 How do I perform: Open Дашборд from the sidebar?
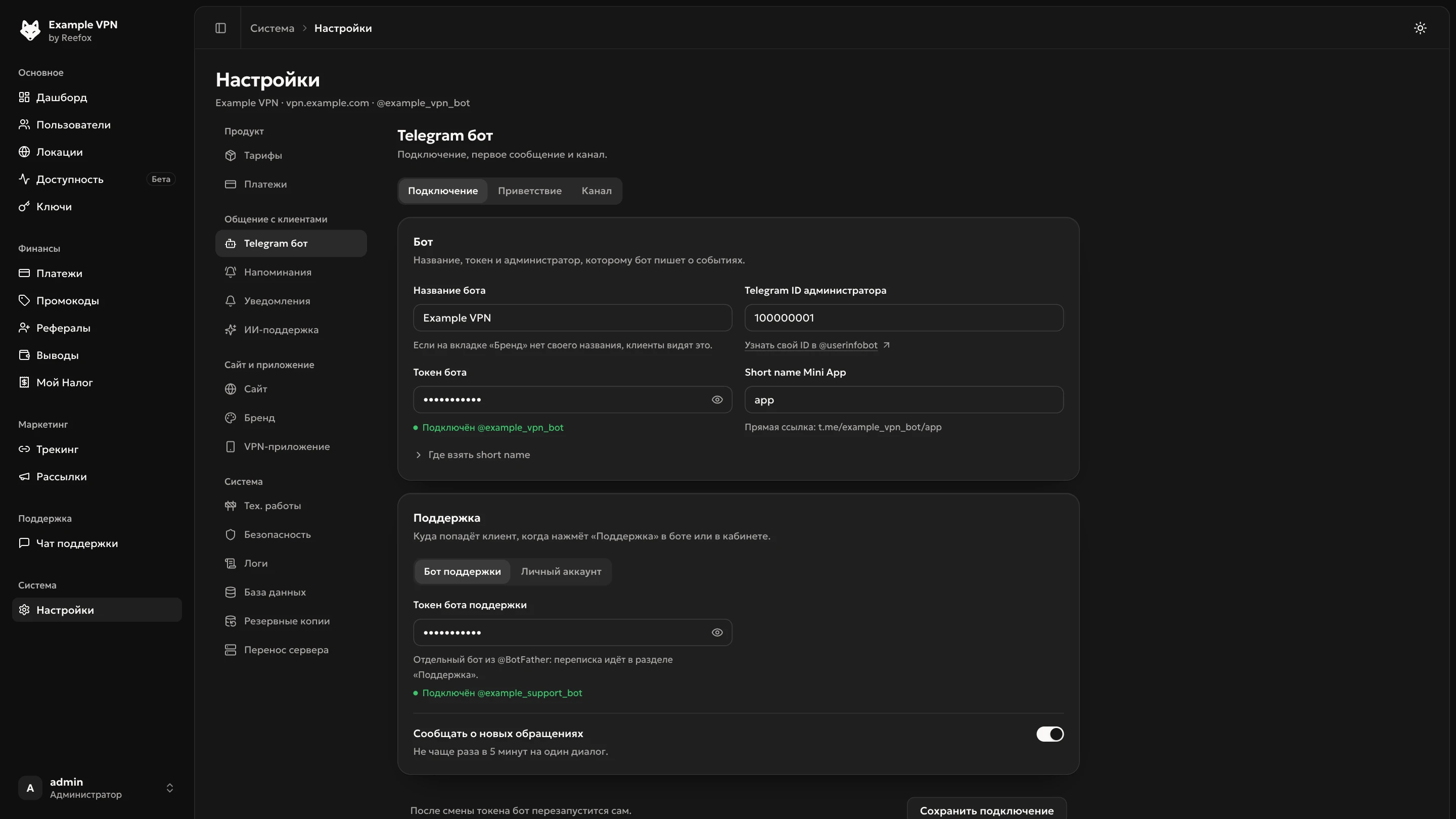pos(97,97)
